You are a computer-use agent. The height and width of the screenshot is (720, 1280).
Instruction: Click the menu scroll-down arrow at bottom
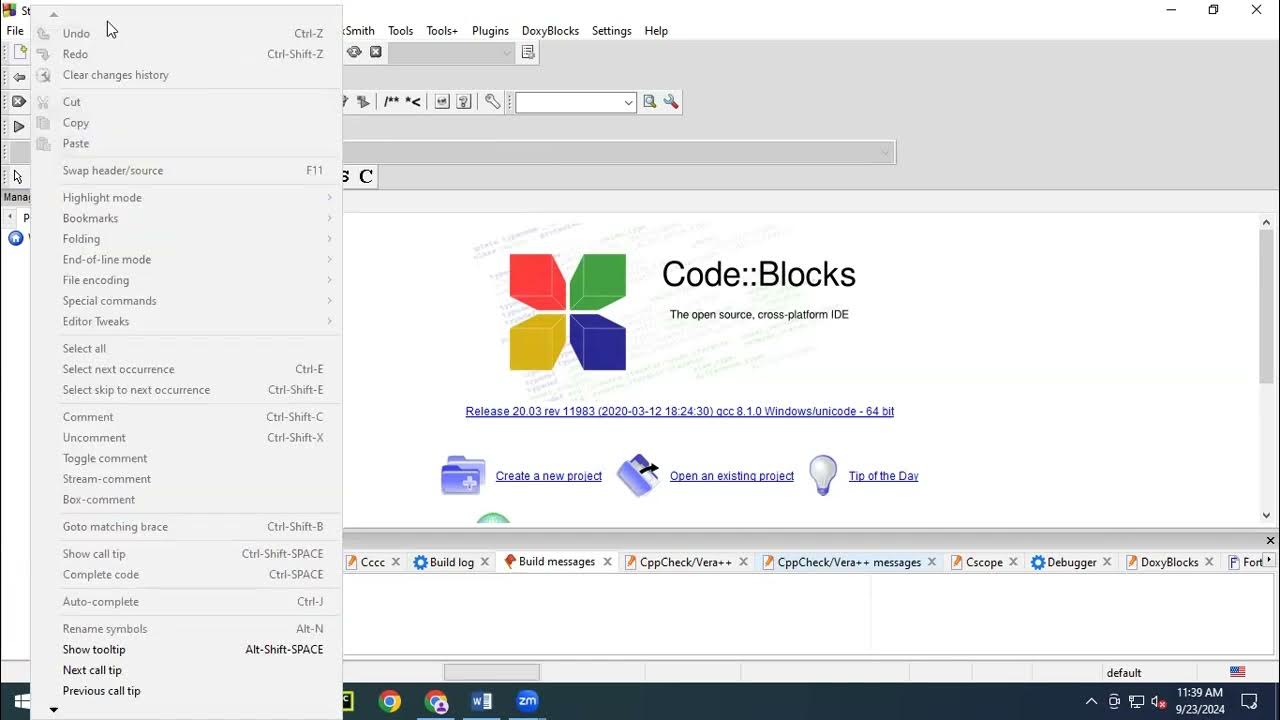[x=54, y=710]
